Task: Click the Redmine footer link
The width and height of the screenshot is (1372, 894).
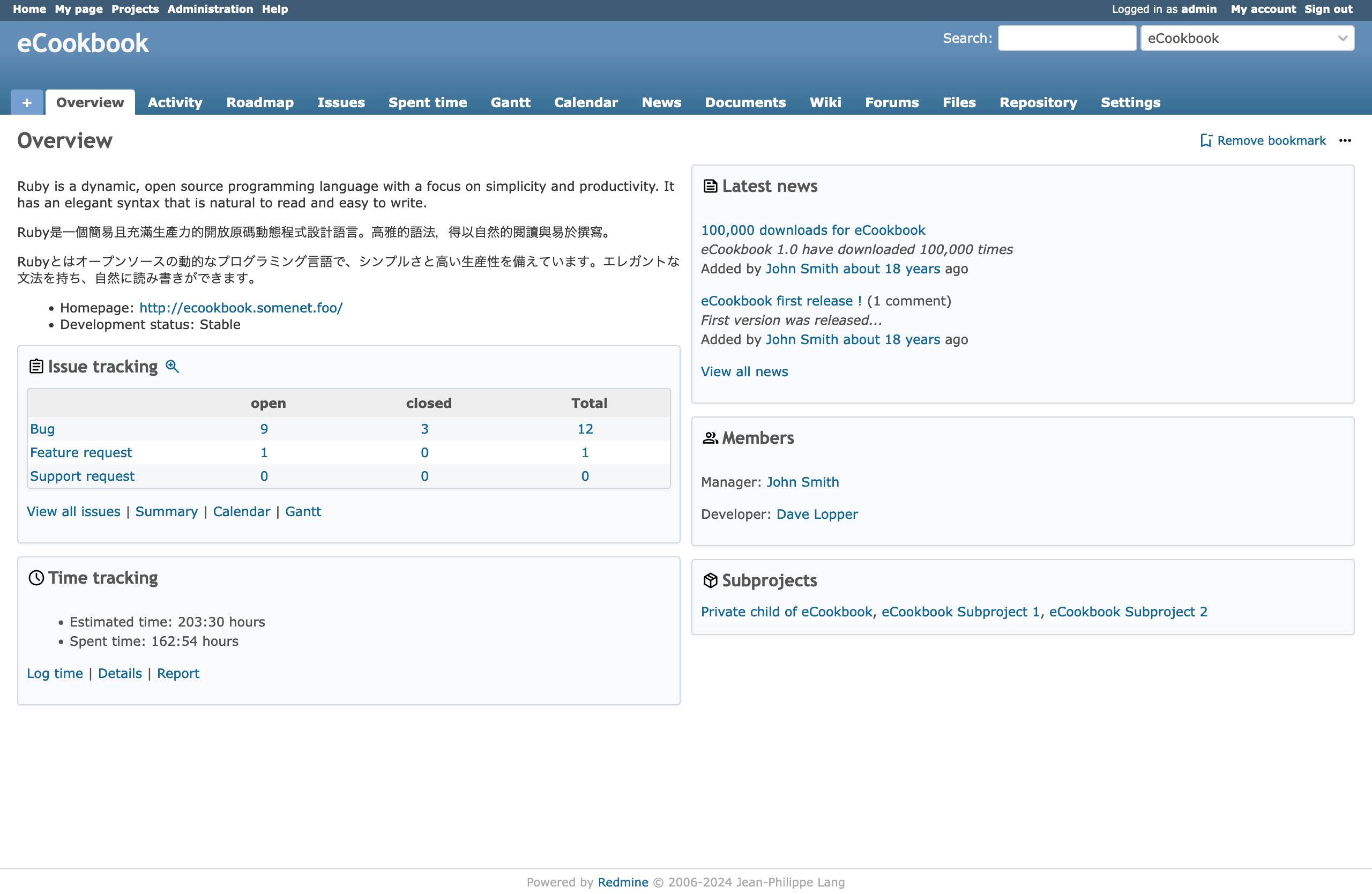Action: 623,882
